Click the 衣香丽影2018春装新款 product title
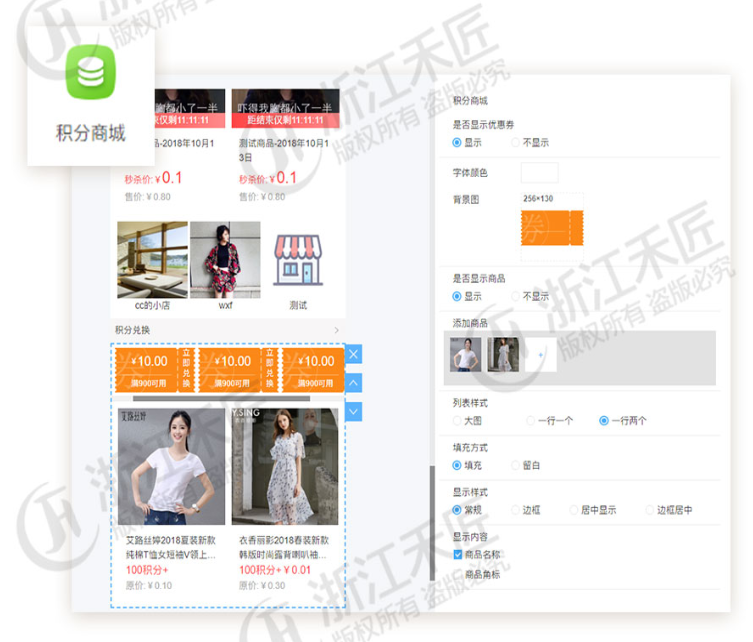This screenshot has height=642, width=753. [x=284, y=547]
